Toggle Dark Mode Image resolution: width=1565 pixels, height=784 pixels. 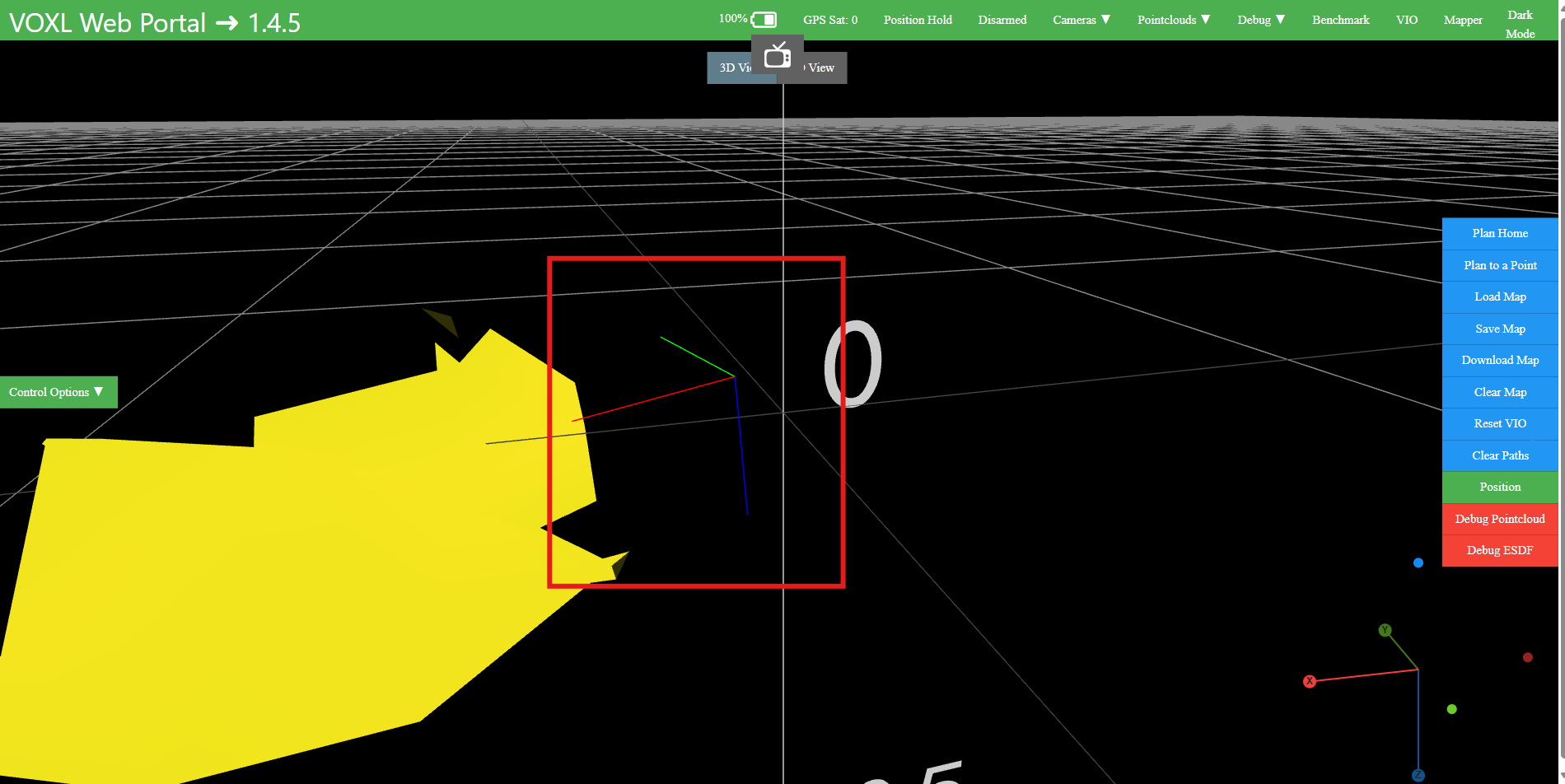(x=1520, y=24)
